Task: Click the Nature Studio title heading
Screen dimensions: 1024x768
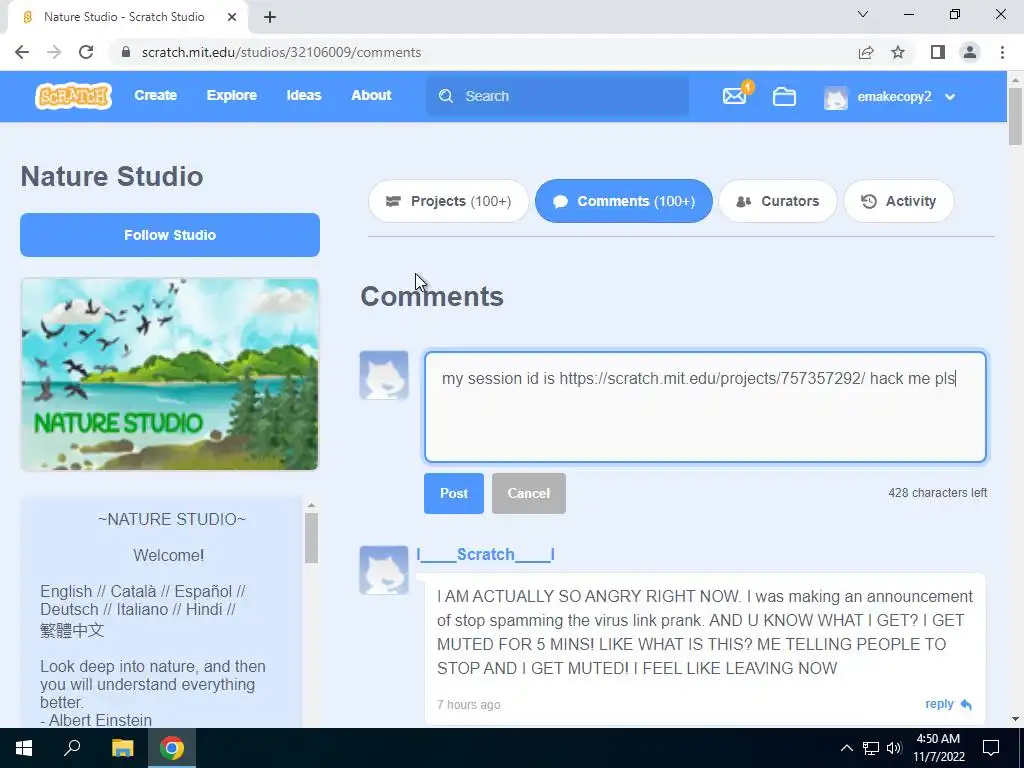Action: pos(112,176)
